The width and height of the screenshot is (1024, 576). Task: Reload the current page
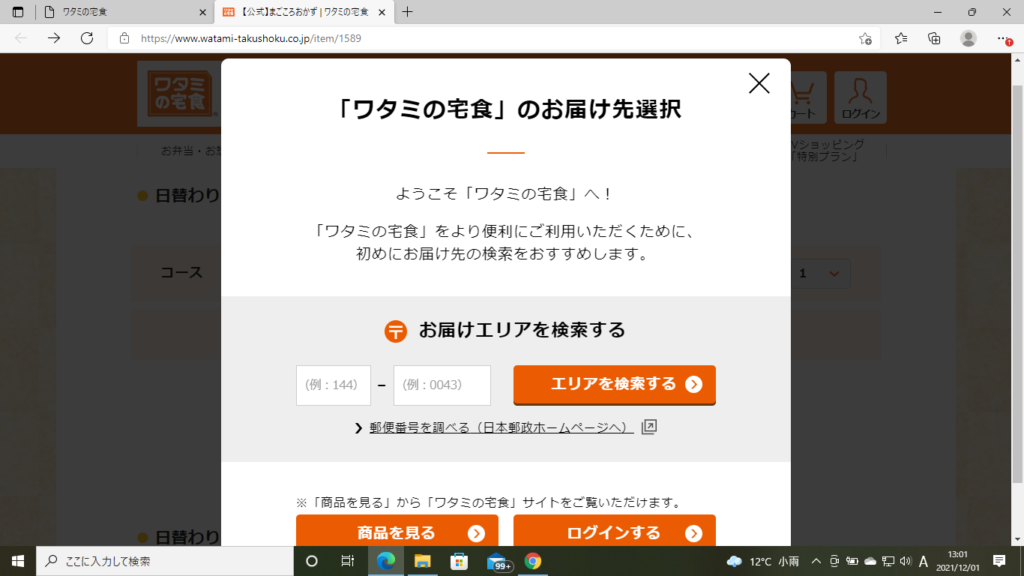pos(87,38)
